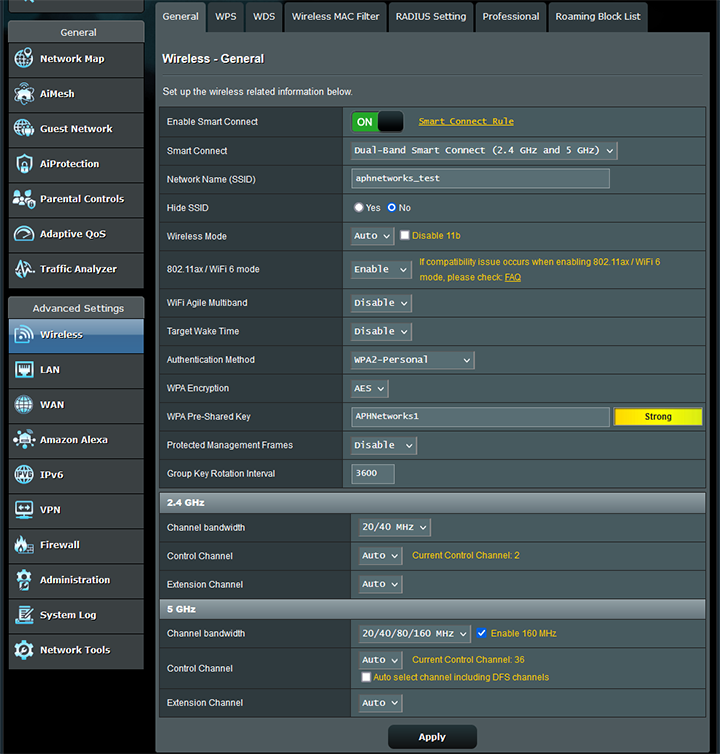The width and height of the screenshot is (720, 754).
Task: Uncheck the Enable 160 MHz checkbox
Action: pos(482,633)
